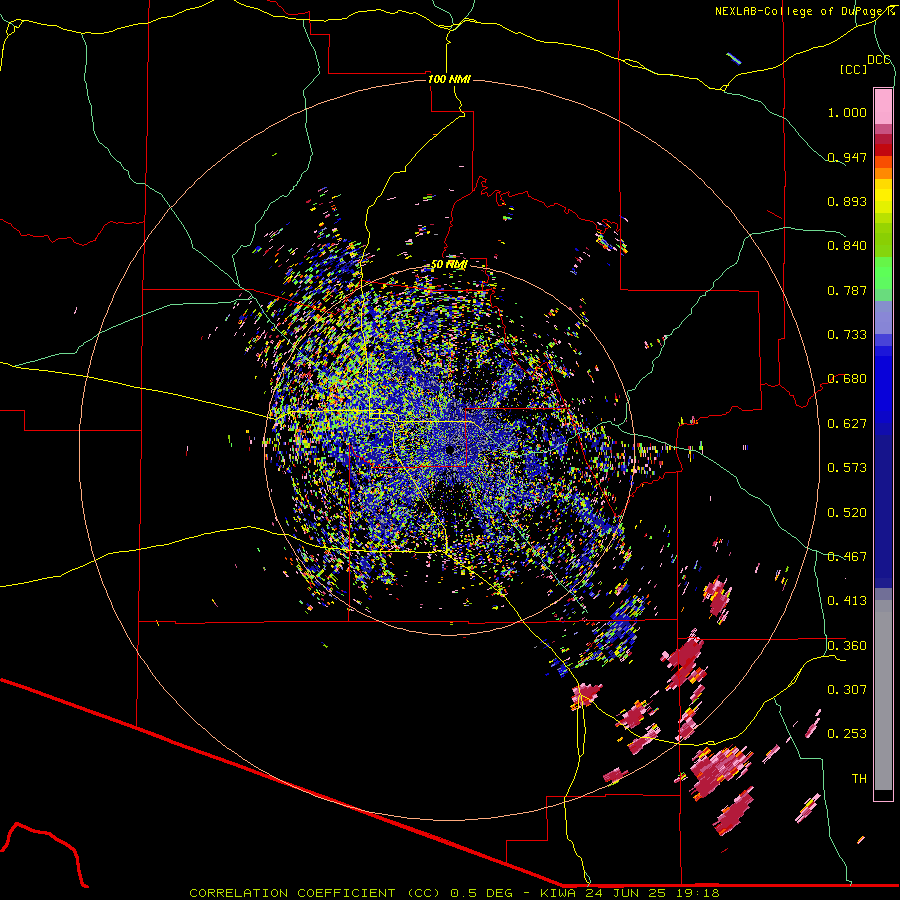Click the bottom Correlation Coefficient KIWA caption
The height and width of the screenshot is (900, 900).
click(x=454, y=893)
